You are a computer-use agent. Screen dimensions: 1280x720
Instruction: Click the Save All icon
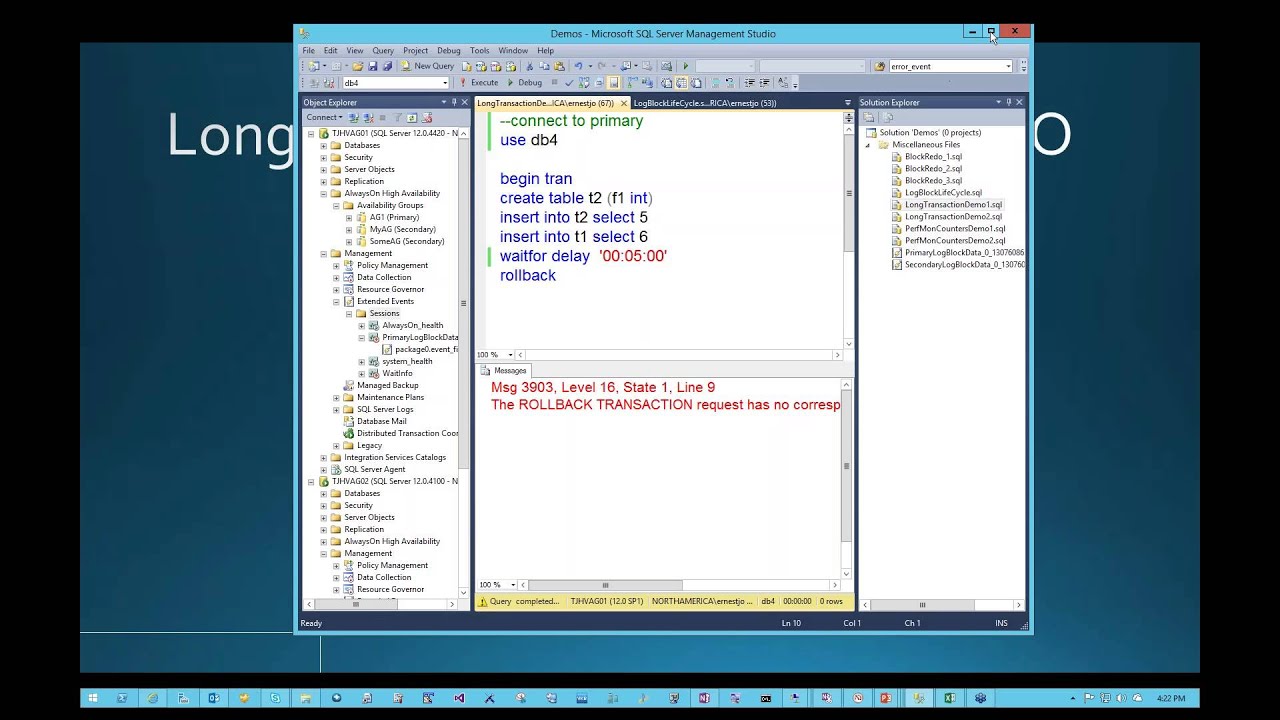386,66
